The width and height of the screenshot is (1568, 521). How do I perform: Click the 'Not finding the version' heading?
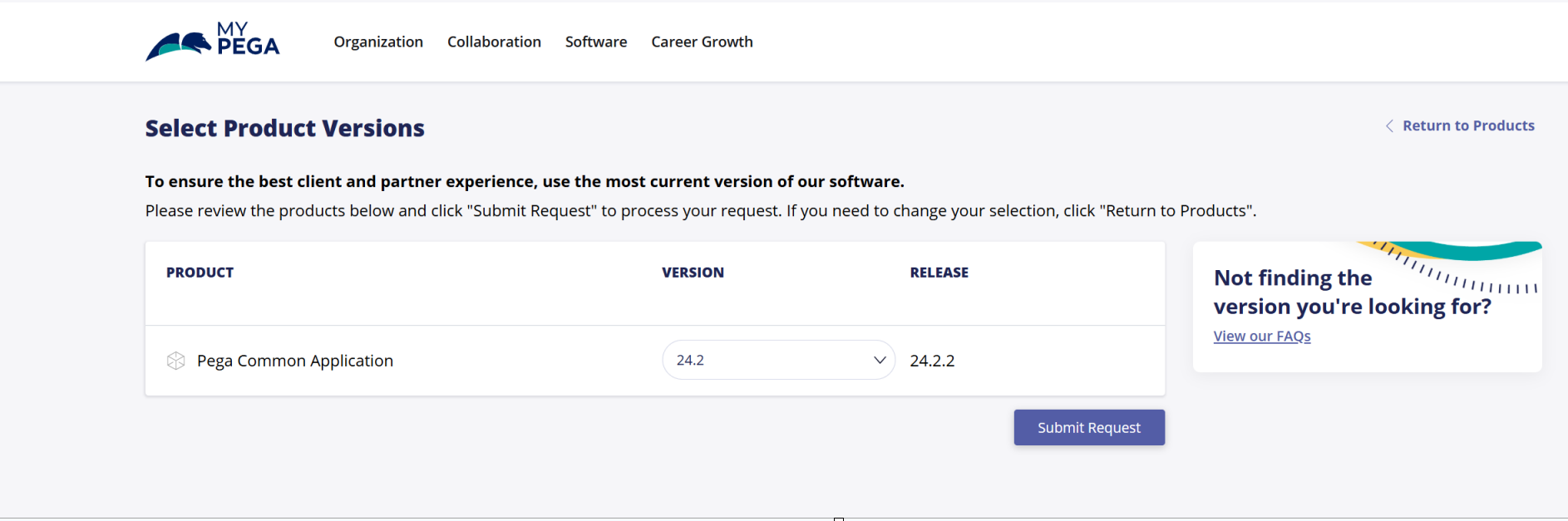click(1353, 292)
